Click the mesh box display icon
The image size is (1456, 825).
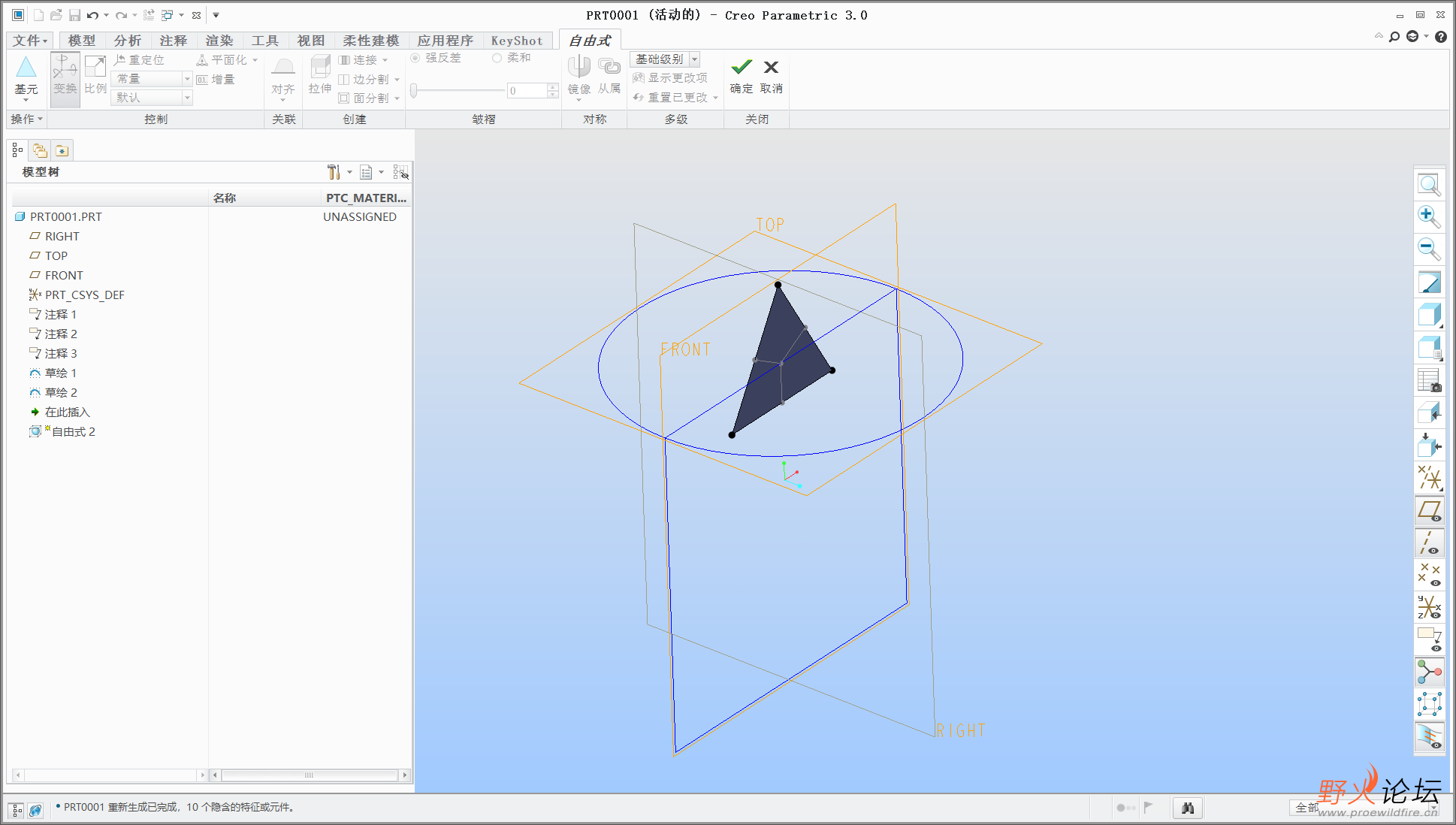(x=1429, y=705)
